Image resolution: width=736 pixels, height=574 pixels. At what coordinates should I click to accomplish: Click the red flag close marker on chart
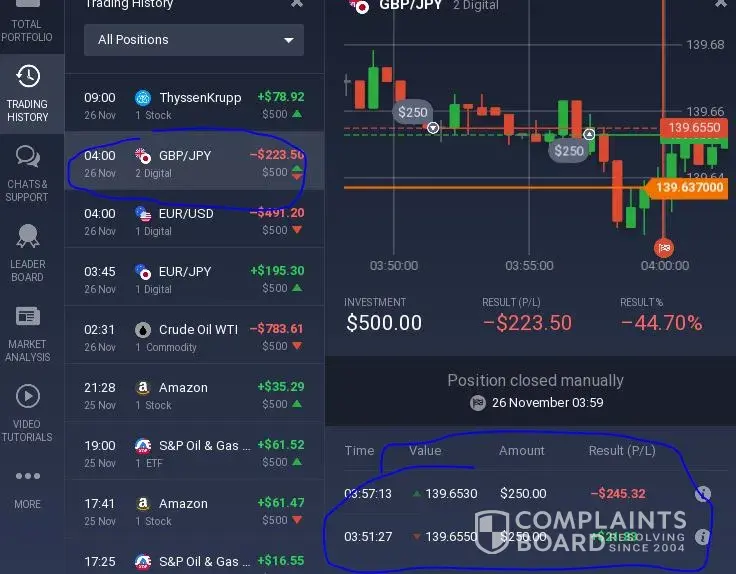[x=664, y=248]
